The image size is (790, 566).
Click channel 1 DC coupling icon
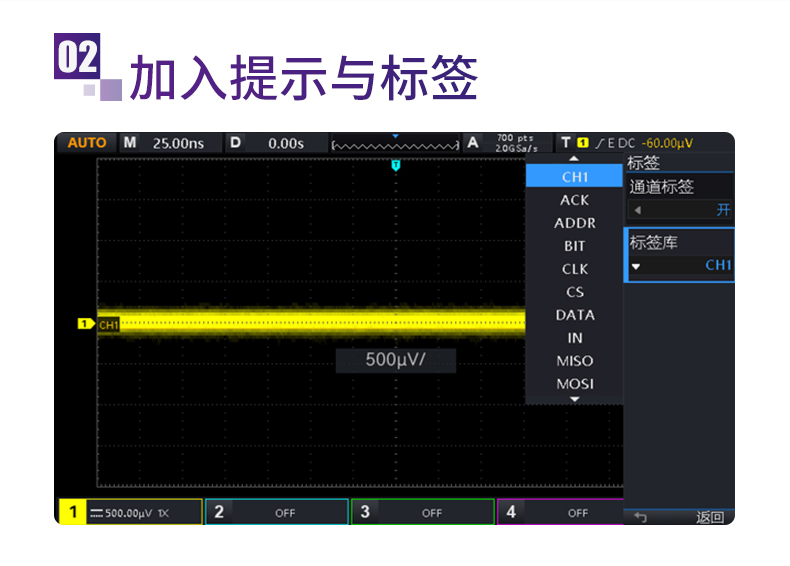pyautogui.click(x=96, y=514)
